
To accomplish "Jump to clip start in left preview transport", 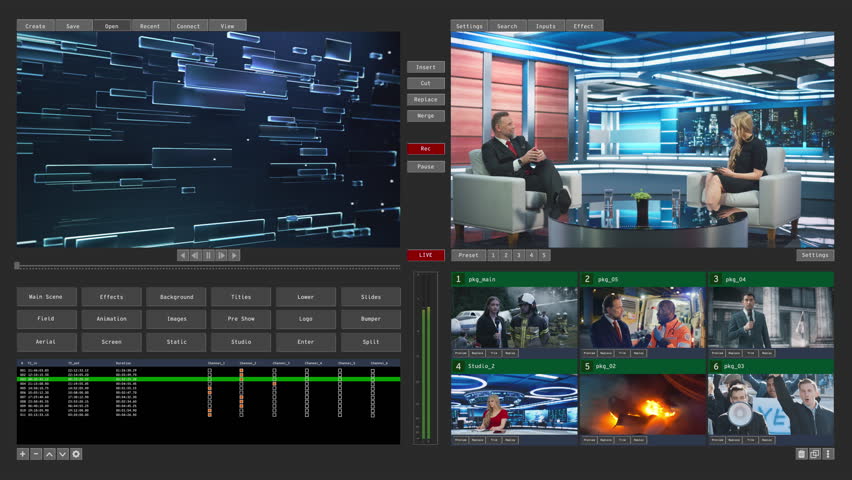I will click(183, 255).
